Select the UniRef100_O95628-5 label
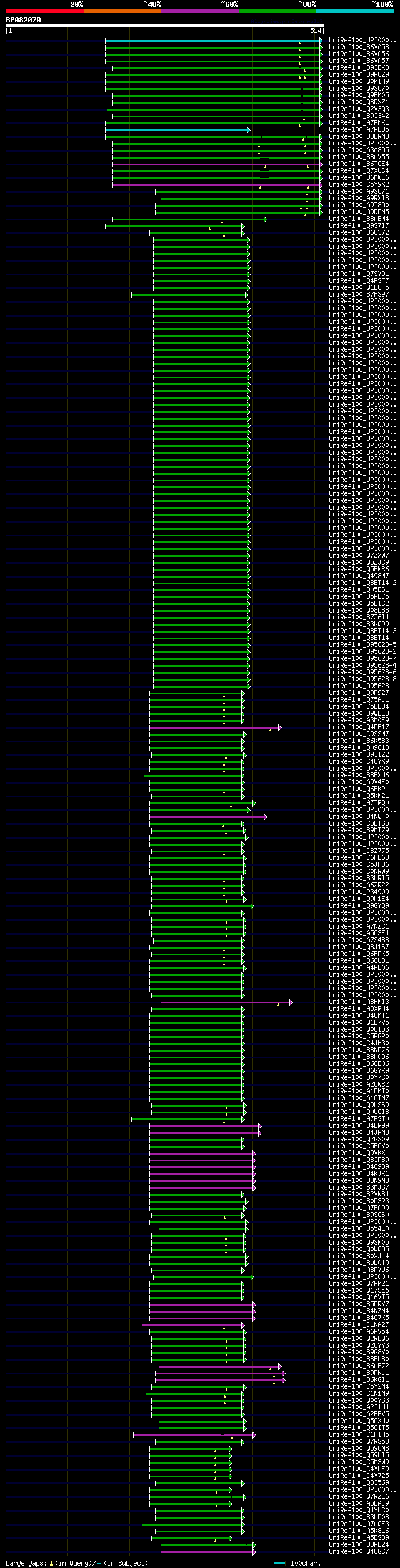The image size is (400, 1568). [x=362, y=645]
